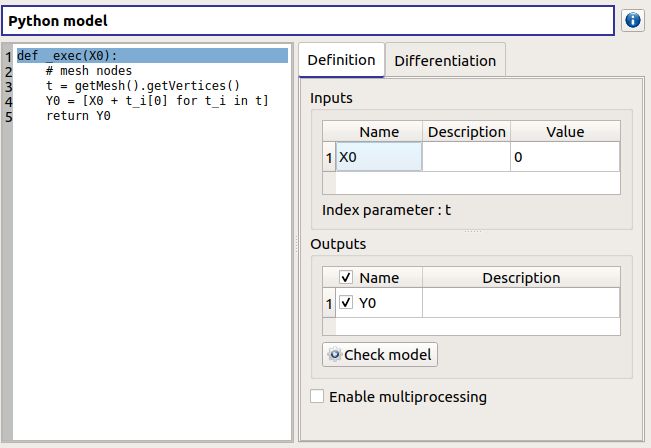This screenshot has height=448, width=651.
Task: Click the Python model title field
Action: pos(308,21)
